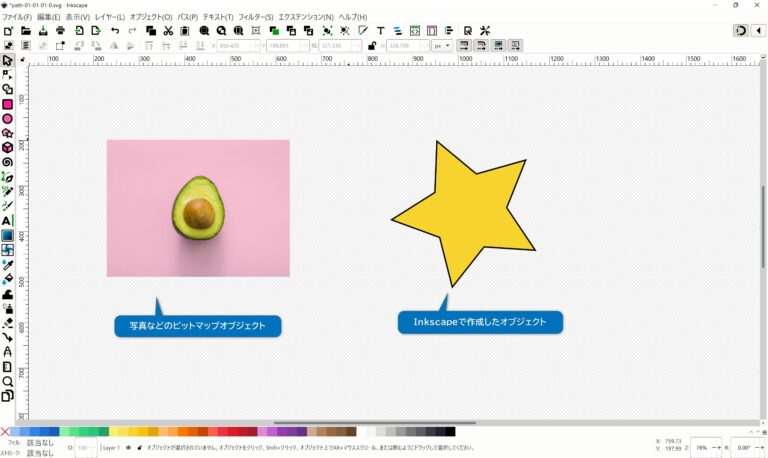Select the Circle/Ellipse tool
The height and width of the screenshot is (458, 768).
pyautogui.click(x=7, y=118)
